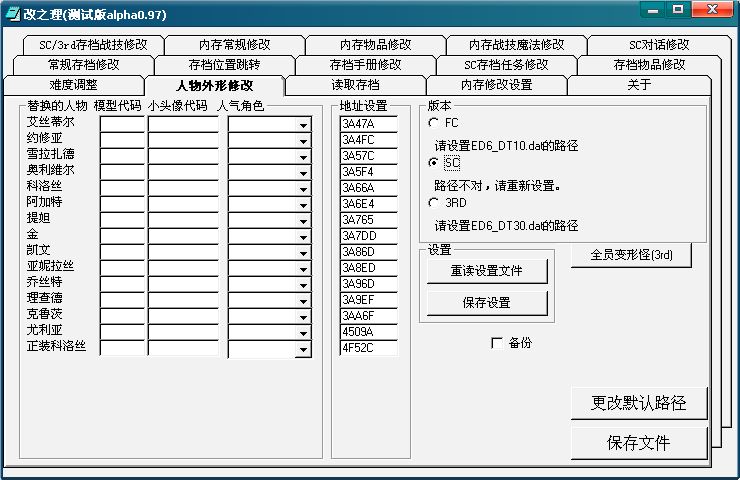This screenshot has width=740, height=480.
Task: Select the SC version radio button
Action: (433, 162)
